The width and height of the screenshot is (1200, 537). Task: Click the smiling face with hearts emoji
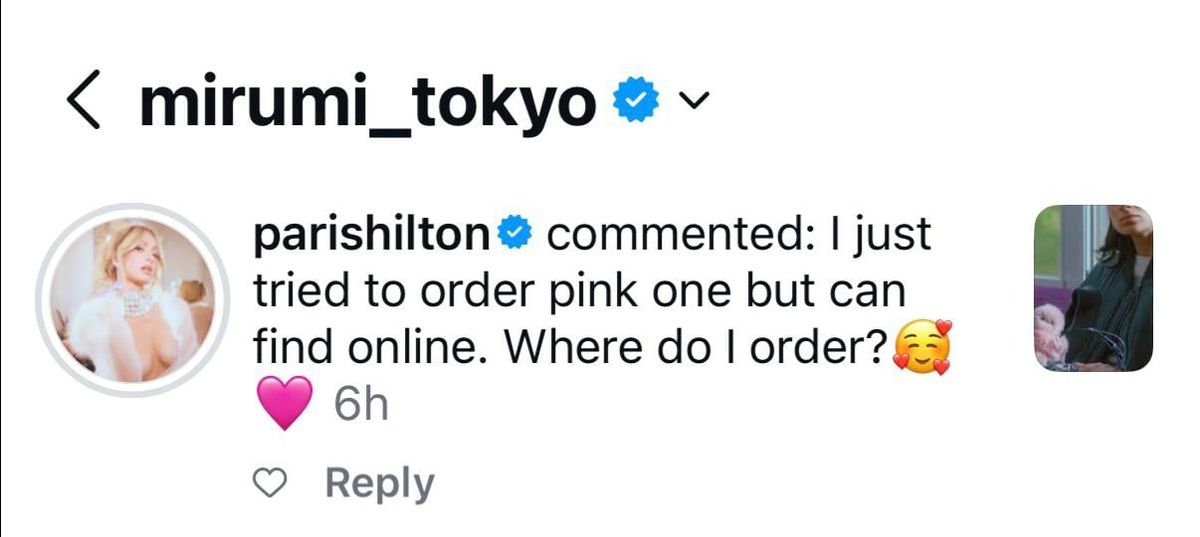pyautogui.click(x=920, y=350)
